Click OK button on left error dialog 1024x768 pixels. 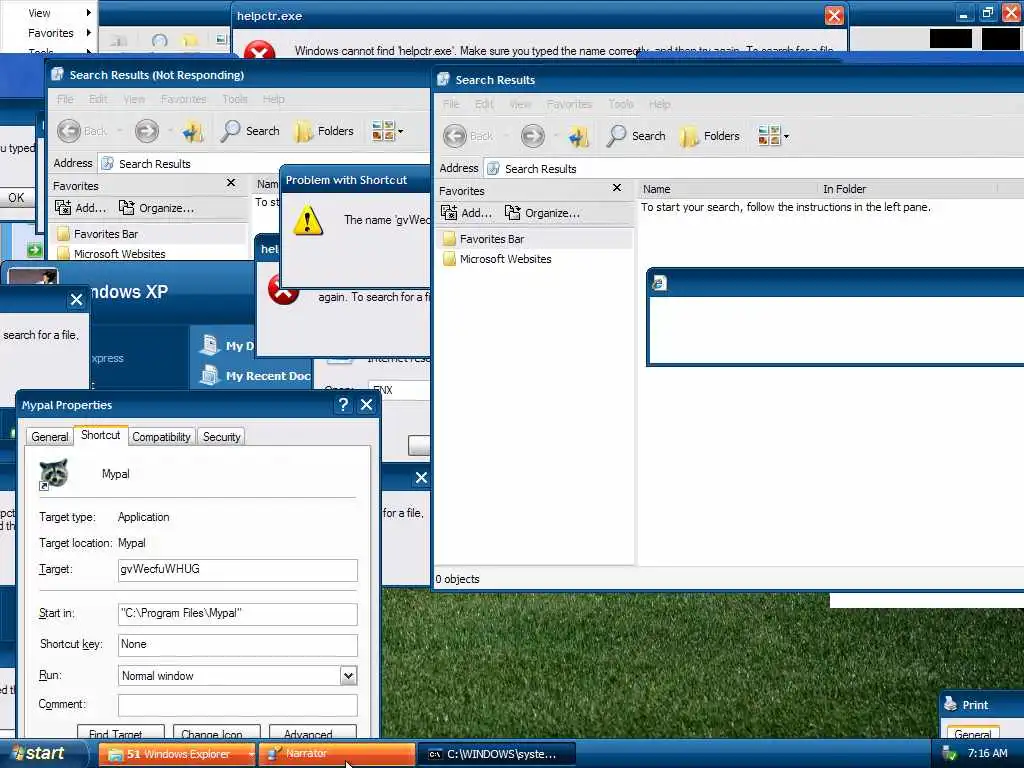(x=16, y=198)
